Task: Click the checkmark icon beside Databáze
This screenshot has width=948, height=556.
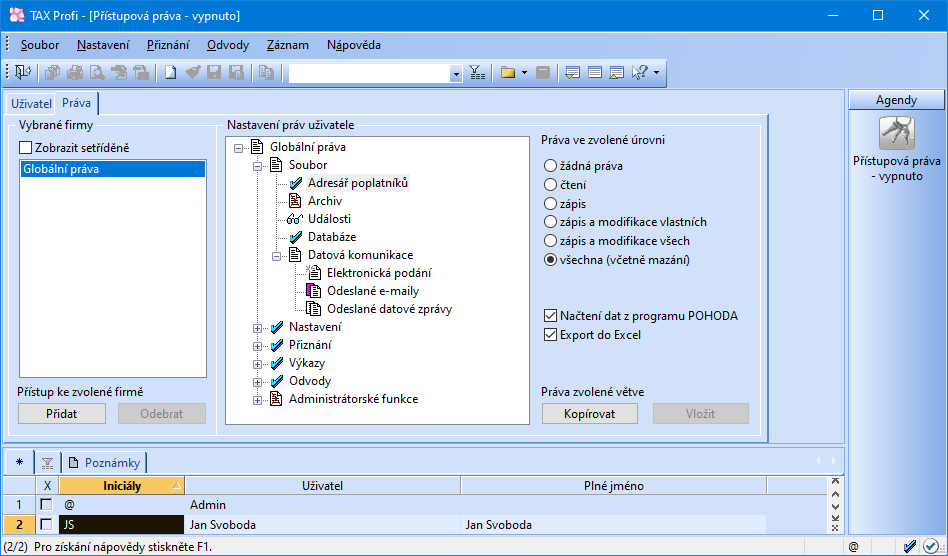Action: 296,237
